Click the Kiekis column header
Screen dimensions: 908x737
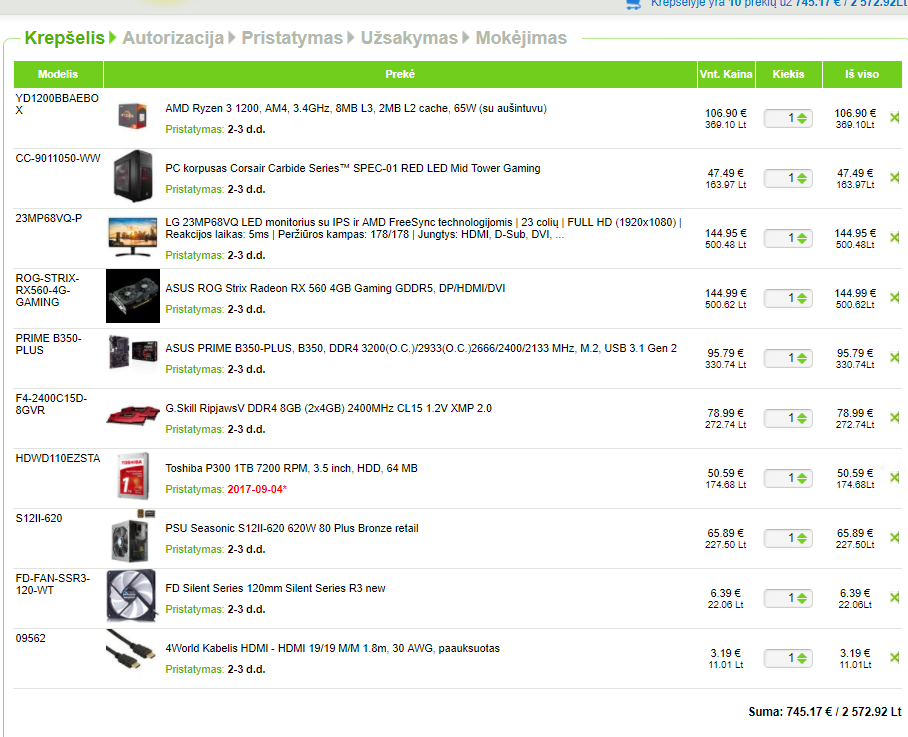coord(788,74)
